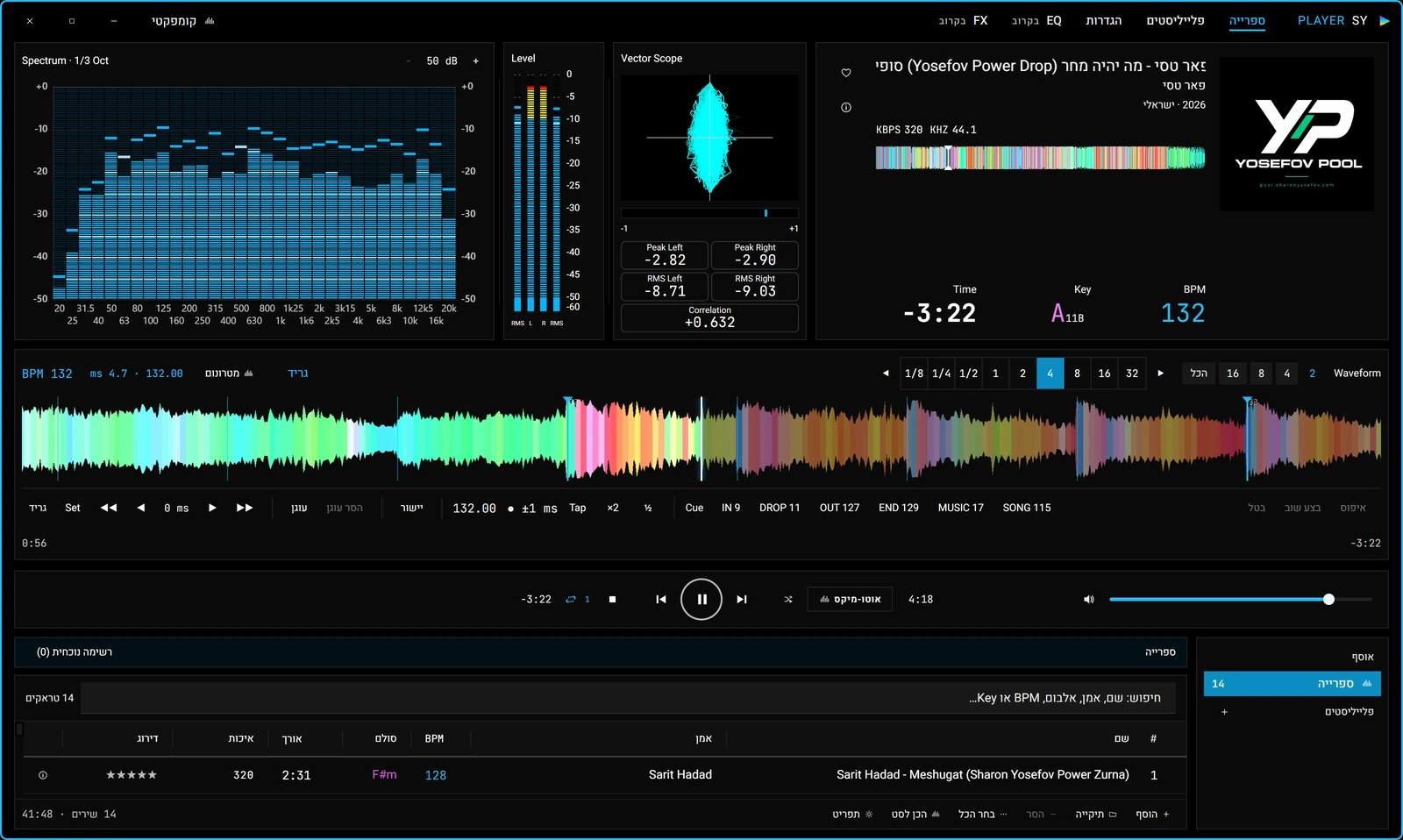The image size is (1403, 840).
Task: Fast rewind the grid with double-left arrows
Action: [109, 508]
